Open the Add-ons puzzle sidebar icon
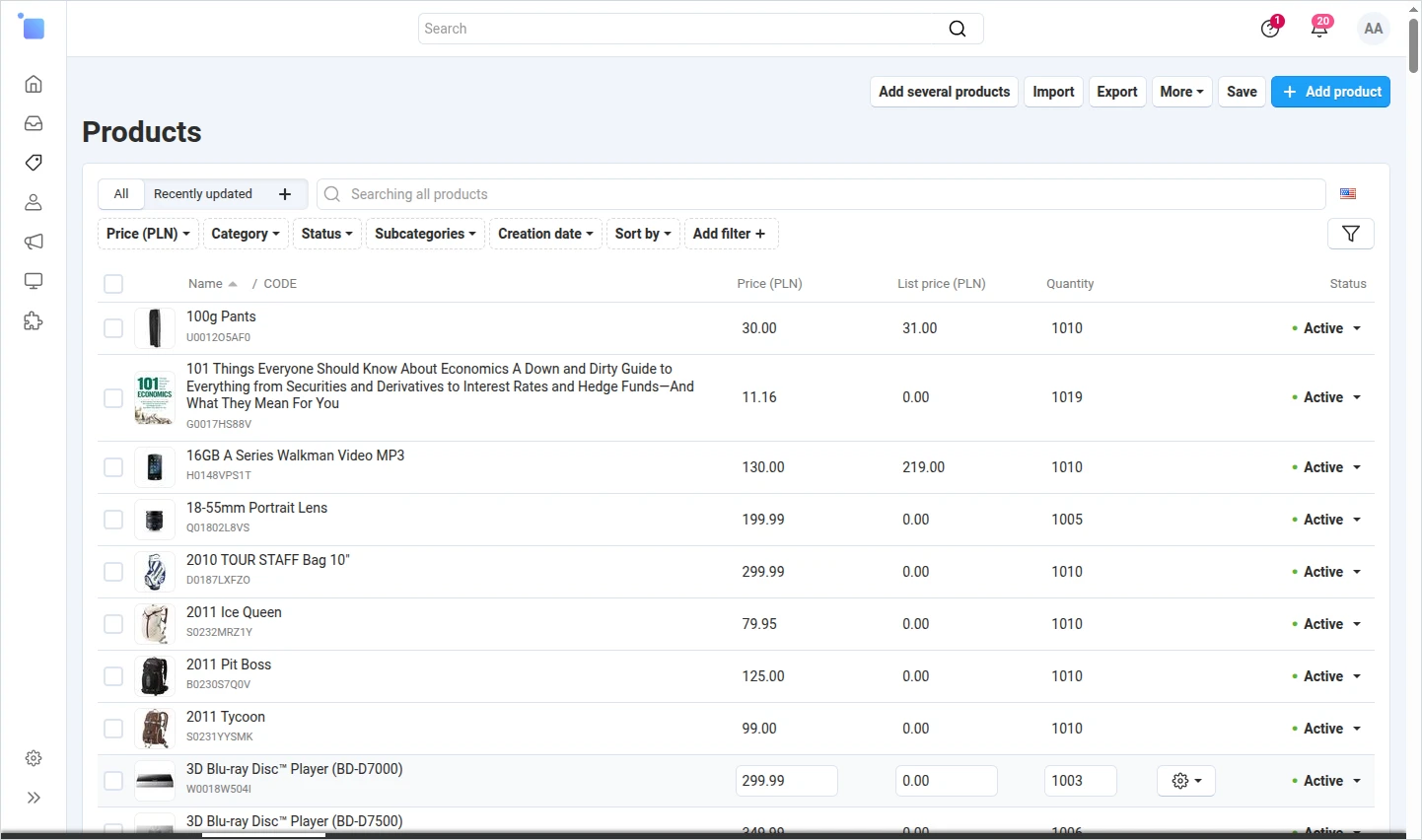The image size is (1422, 840). coord(34,321)
